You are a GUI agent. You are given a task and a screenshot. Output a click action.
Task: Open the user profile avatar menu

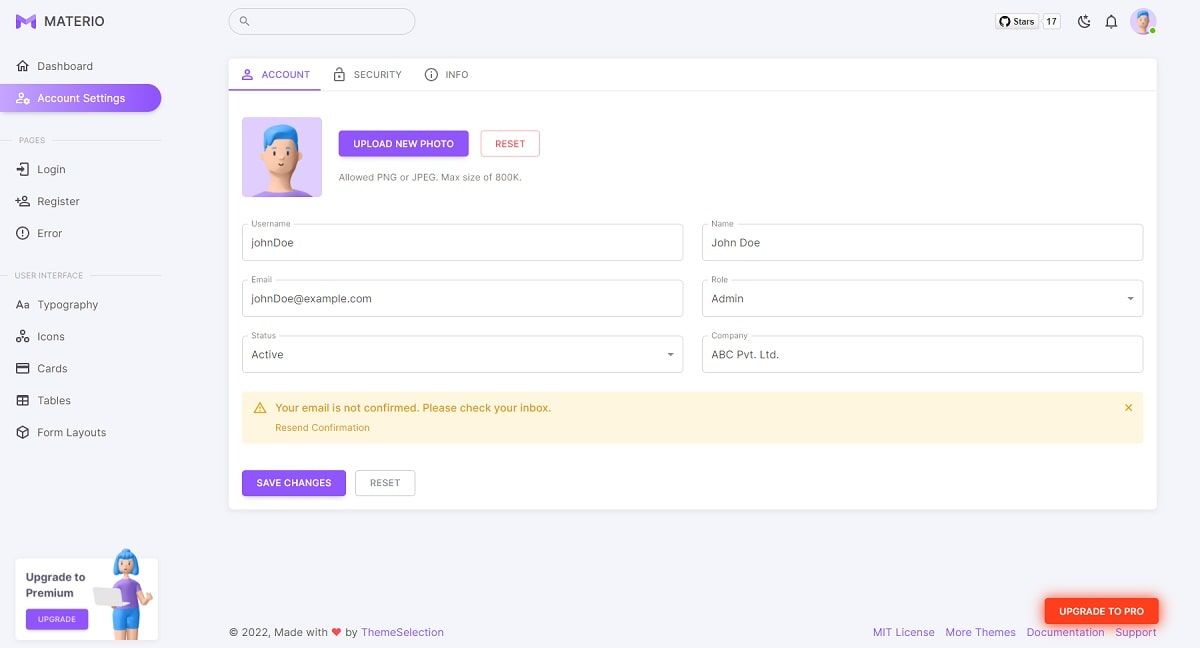point(1143,21)
